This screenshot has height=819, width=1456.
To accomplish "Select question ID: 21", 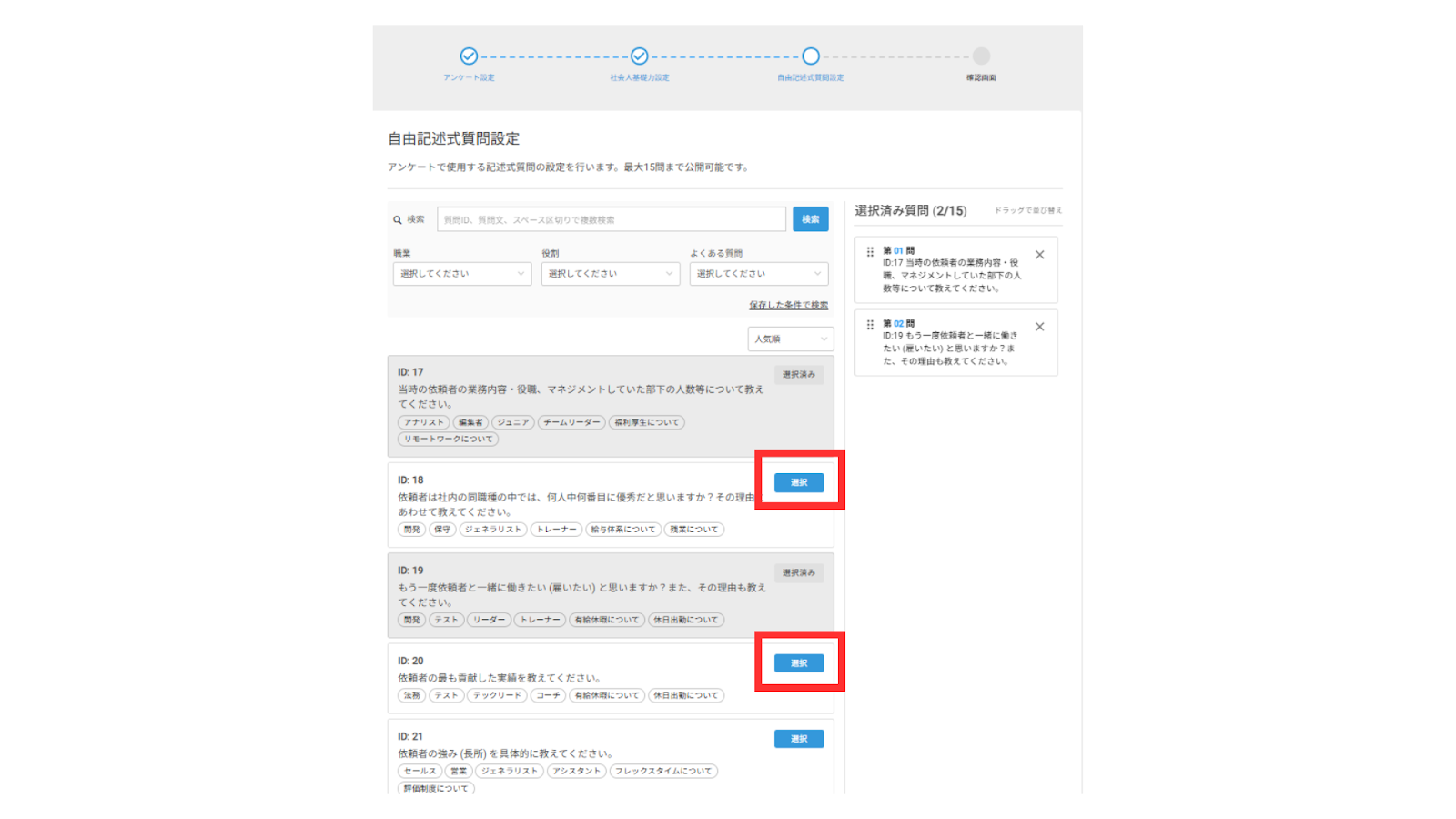I will click(799, 739).
